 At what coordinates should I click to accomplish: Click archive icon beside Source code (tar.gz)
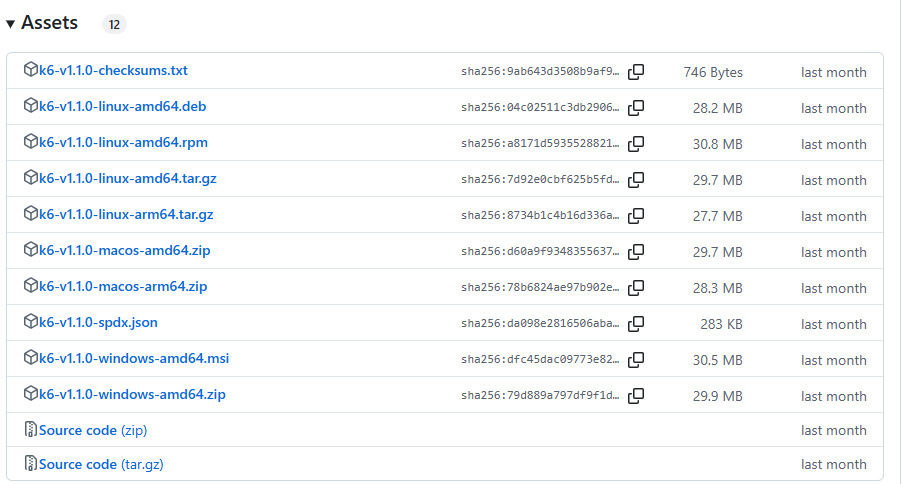(31, 463)
